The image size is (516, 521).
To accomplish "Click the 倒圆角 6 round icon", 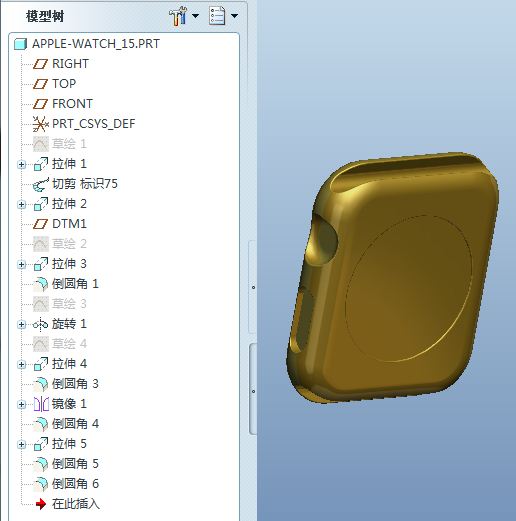I will (41, 484).
